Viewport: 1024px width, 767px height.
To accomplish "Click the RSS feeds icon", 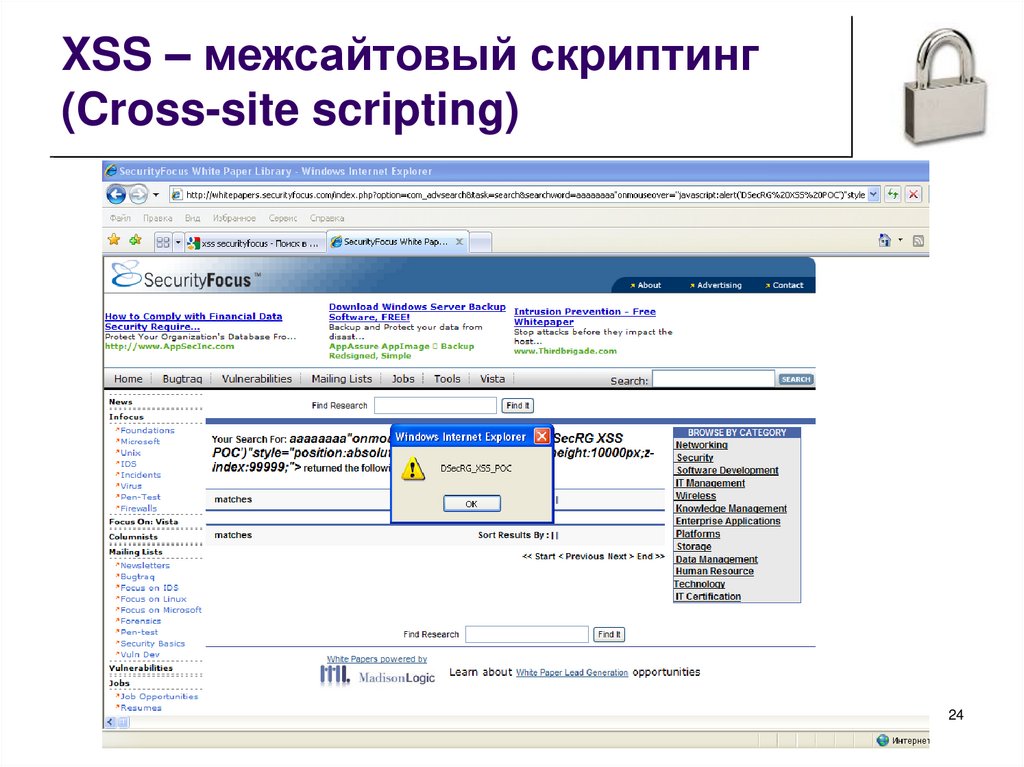I will [918, 241].
